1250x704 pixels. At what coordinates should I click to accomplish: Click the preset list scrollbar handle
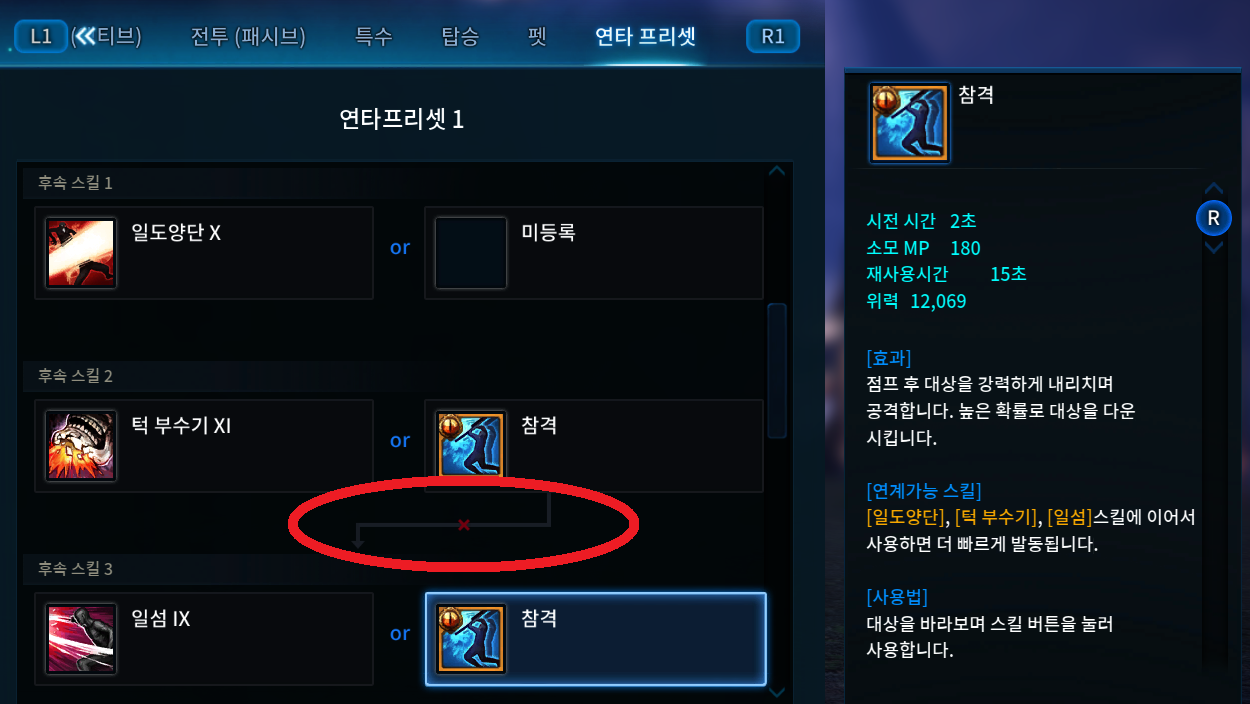(776, 370)
